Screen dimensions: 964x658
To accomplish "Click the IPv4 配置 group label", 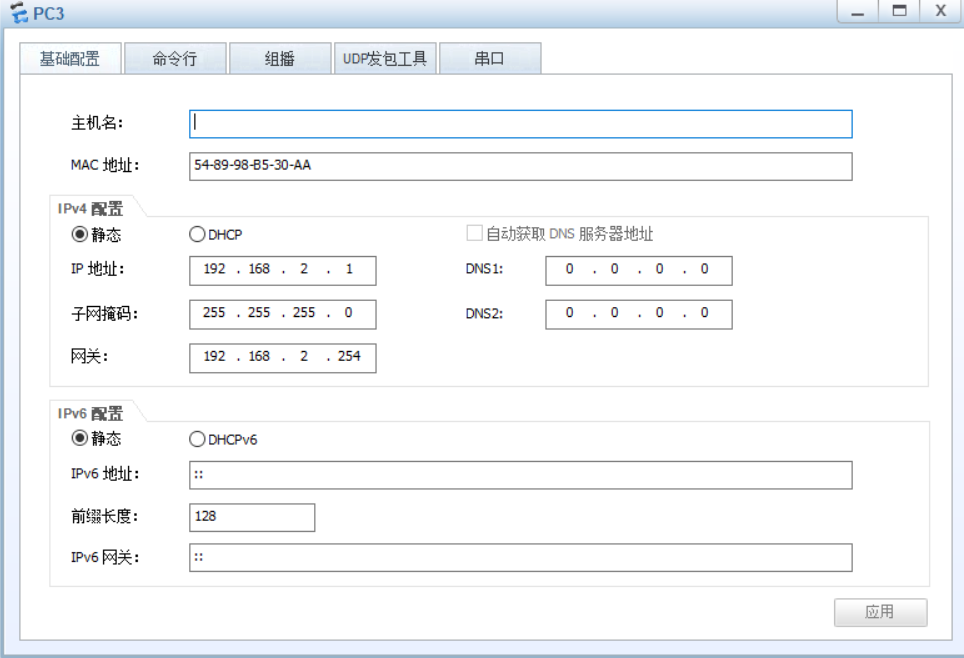I will pos(90,209).
